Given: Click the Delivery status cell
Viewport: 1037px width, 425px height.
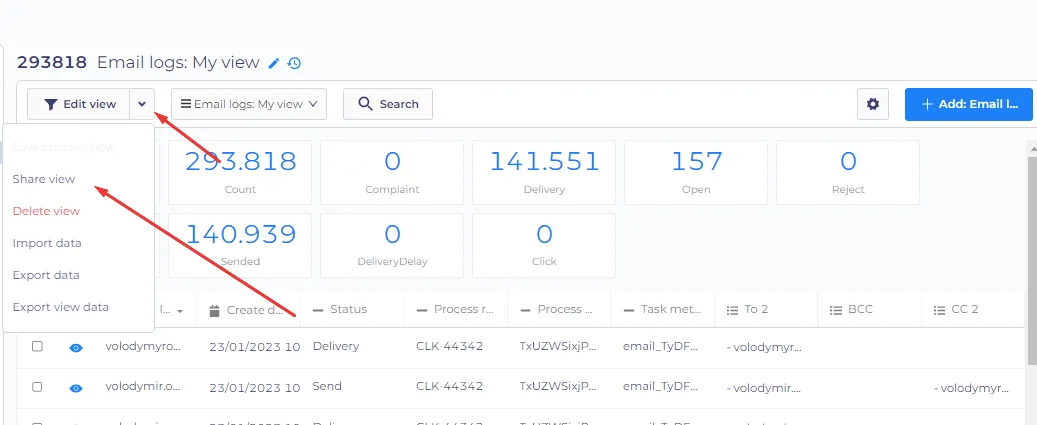Looking at the screenshot, I should point(336,346).
